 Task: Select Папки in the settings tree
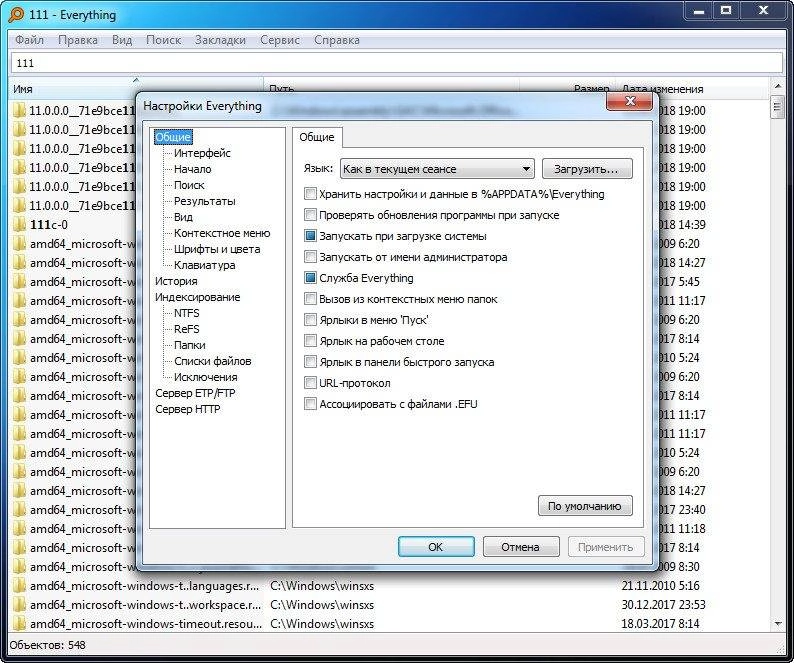pyautogui.click(x=189, y=345)
